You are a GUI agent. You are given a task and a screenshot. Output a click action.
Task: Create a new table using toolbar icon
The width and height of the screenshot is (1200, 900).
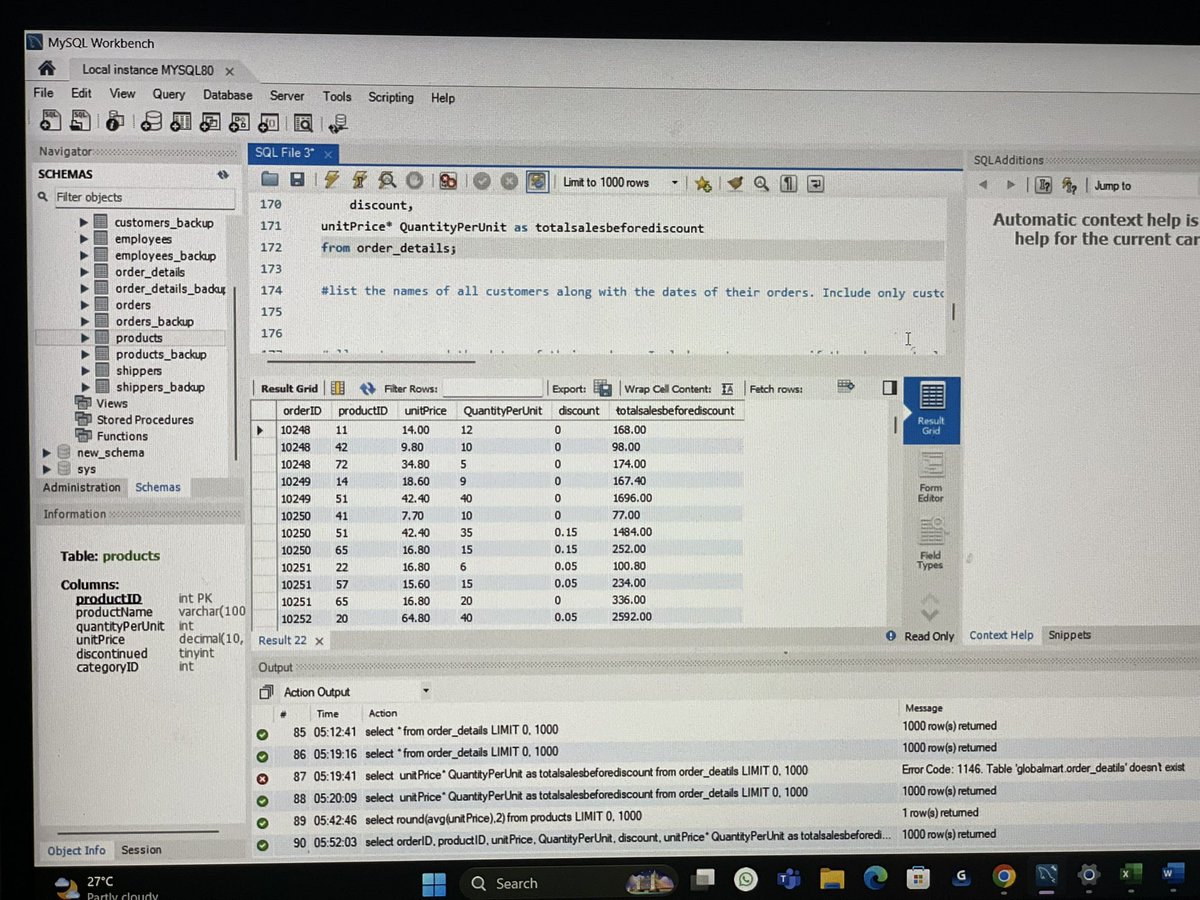tap(181, 122)
